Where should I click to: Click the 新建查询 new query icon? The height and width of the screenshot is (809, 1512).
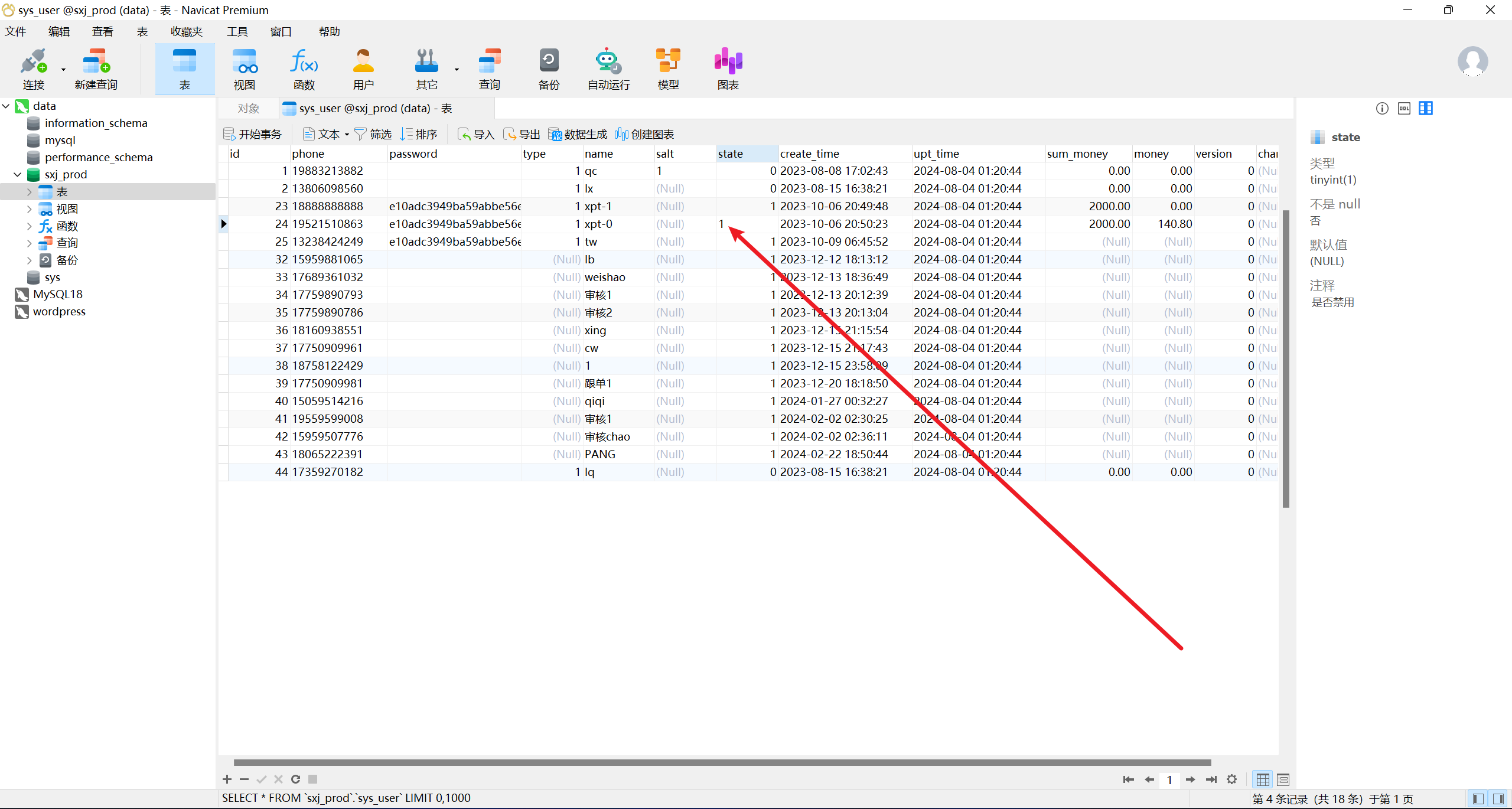[96, 69]
